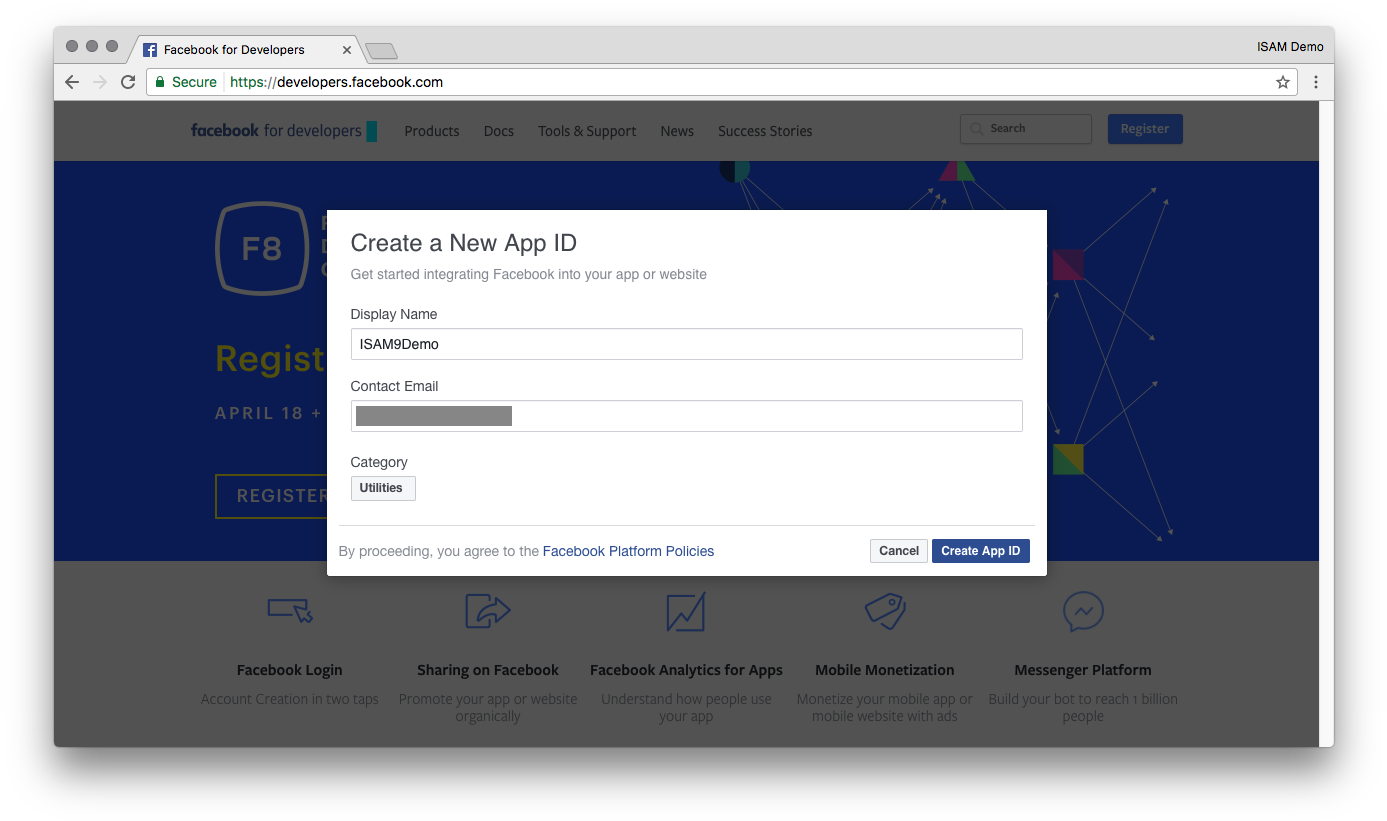Select the Facebook for Developers tab
The width and height of the screenshot is (1387, 821).
pos(245,49)
